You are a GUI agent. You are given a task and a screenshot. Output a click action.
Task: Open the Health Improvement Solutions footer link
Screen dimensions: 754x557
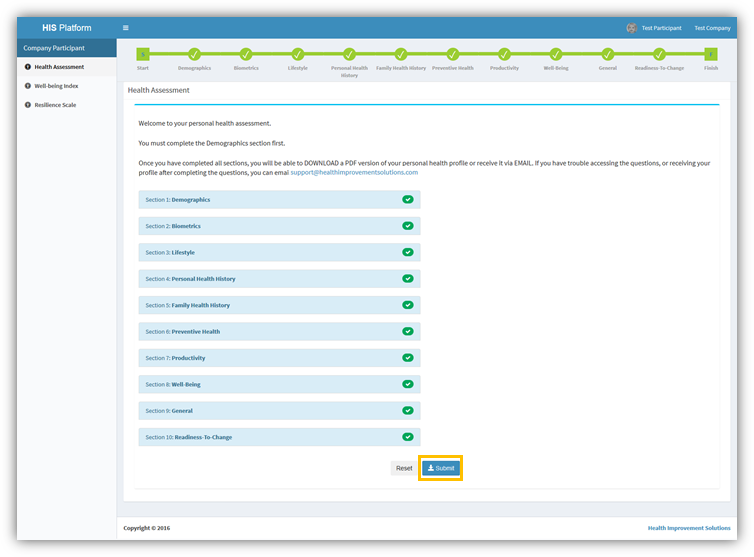coord(689,528)
